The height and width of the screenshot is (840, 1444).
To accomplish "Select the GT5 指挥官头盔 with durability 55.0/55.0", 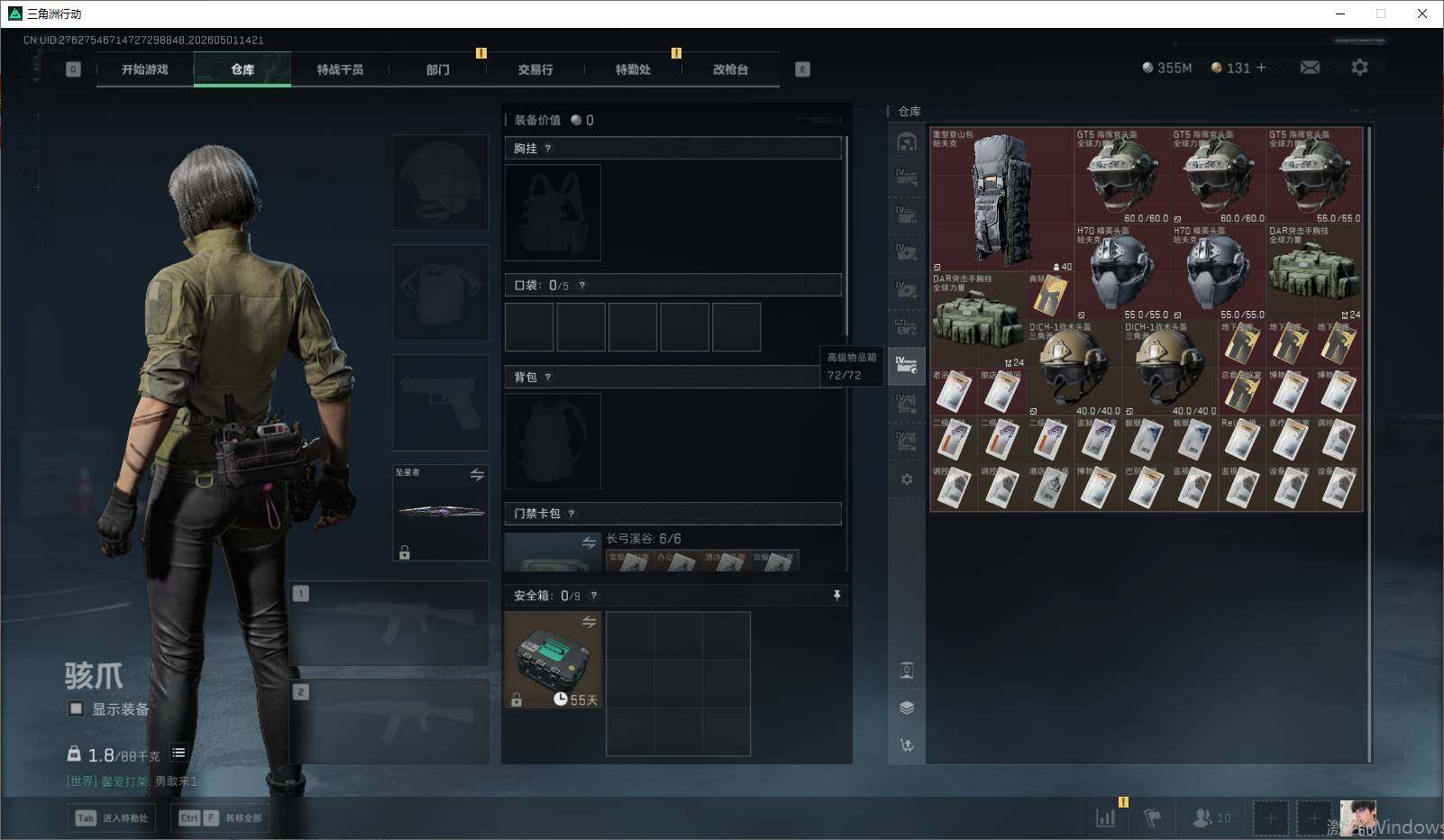I will click(x=1314, y=176).
